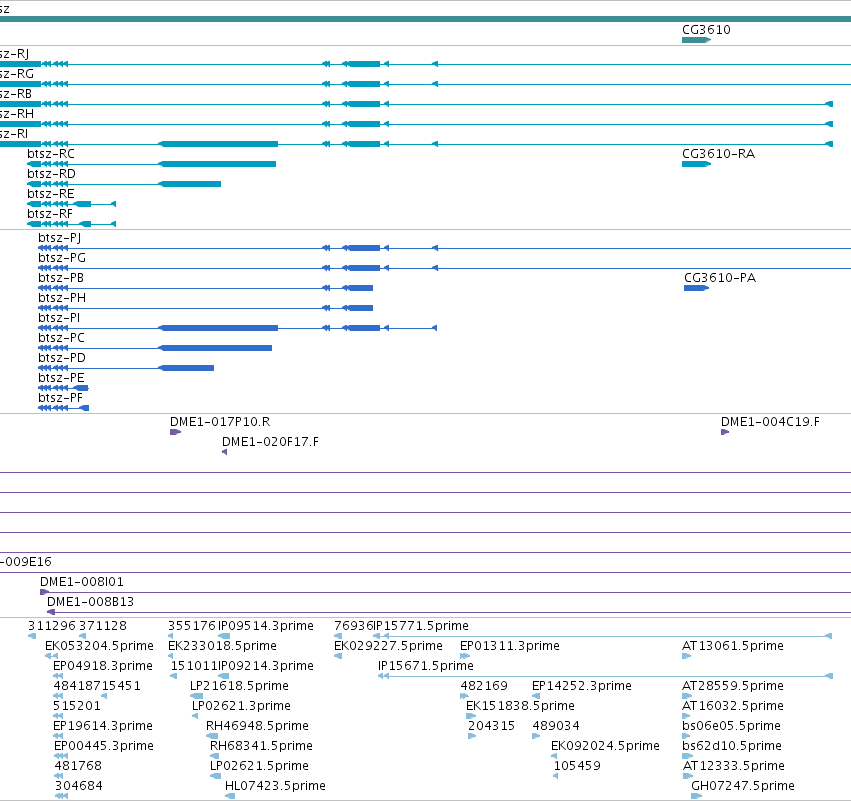This screenshot has width=851, height=801.
Task: Select BAC end DME1-020F17.F label
Action: click(270, 442)
